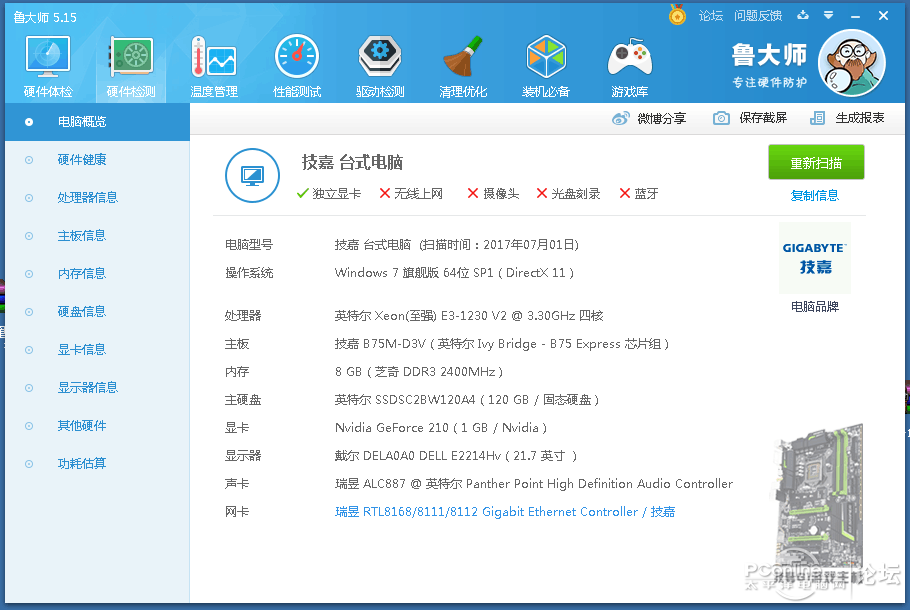Click the green 重新扫描 rescan button

tap(816, 163)
